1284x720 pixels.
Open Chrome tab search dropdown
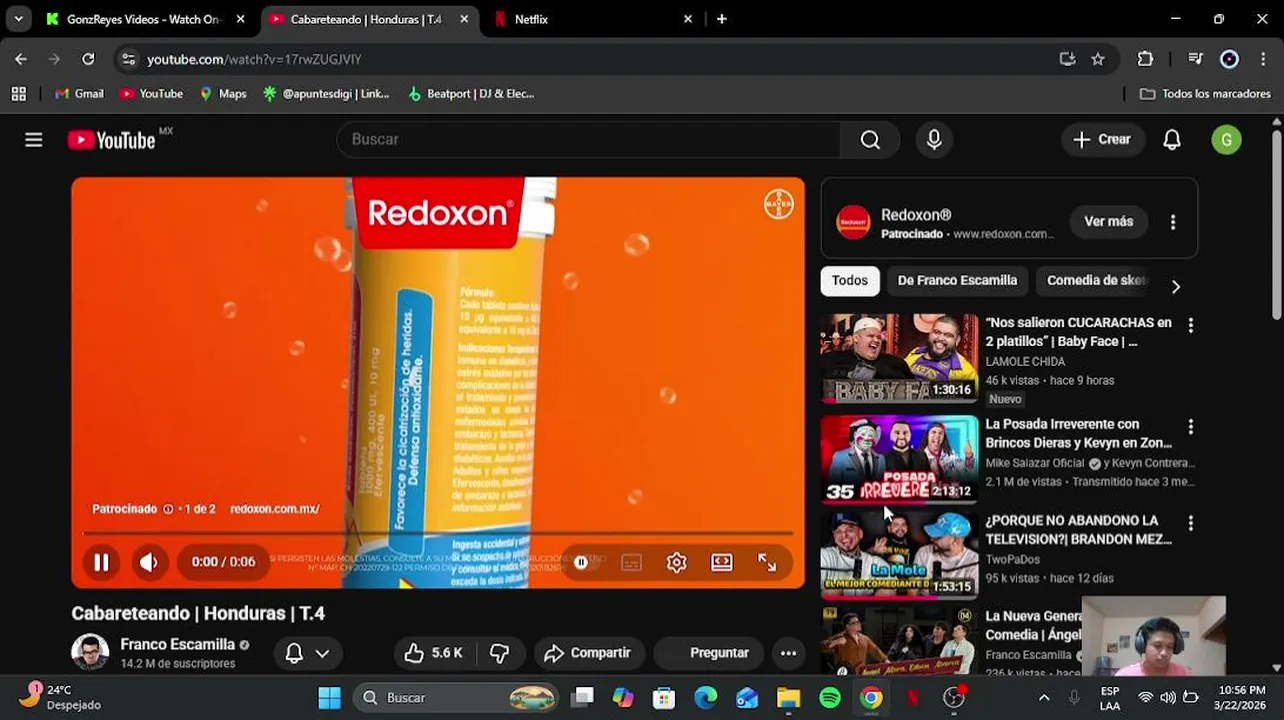coord(18,19)
